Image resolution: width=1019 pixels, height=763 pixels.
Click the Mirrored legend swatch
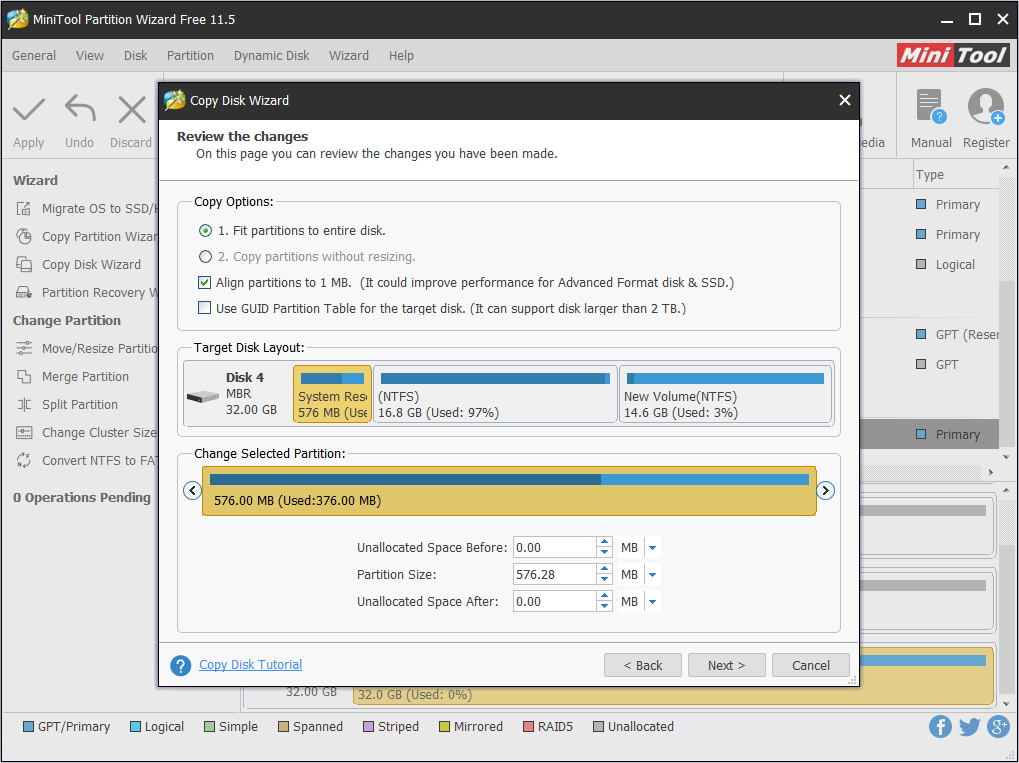445,727
